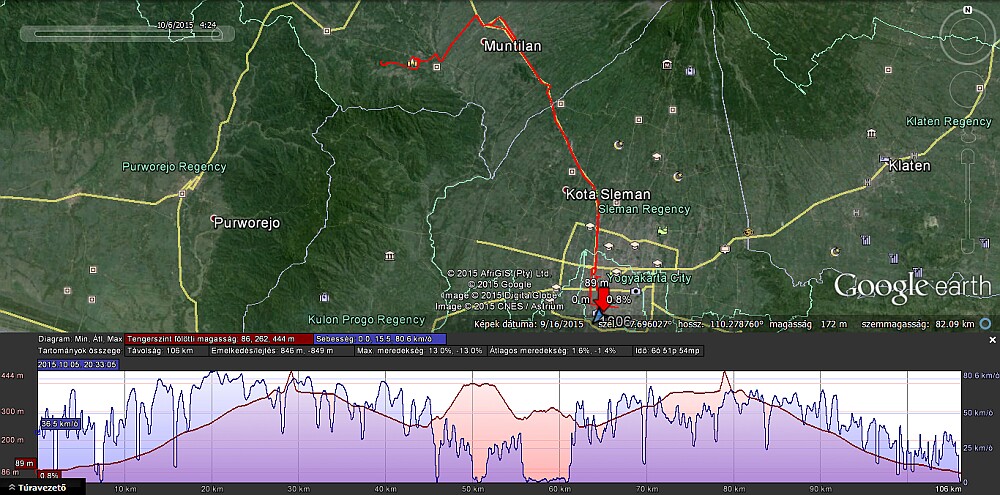Click the green flag icon below Sleman Regency
Image resolution: width=1000 pixels, height=495 pixels.
pos(660,229)
